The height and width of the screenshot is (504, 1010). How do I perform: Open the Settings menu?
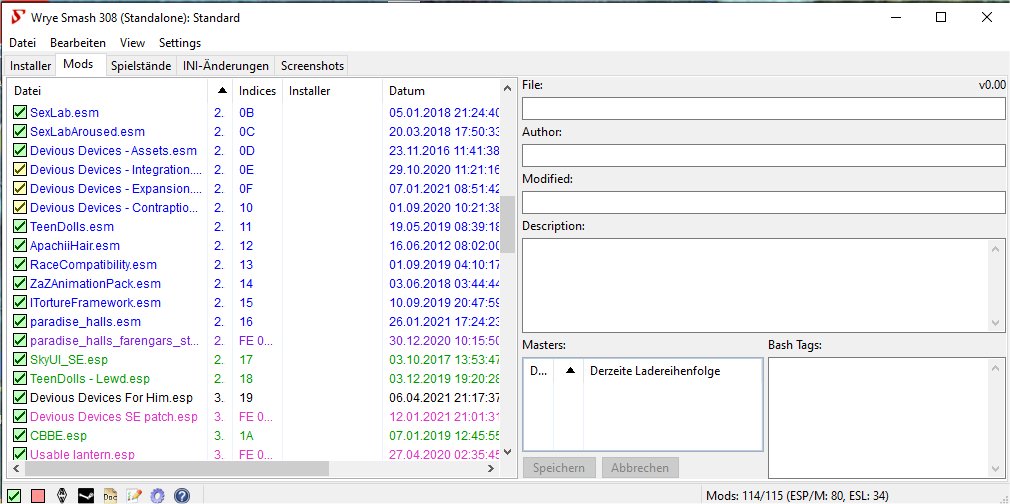click(180, 43)
